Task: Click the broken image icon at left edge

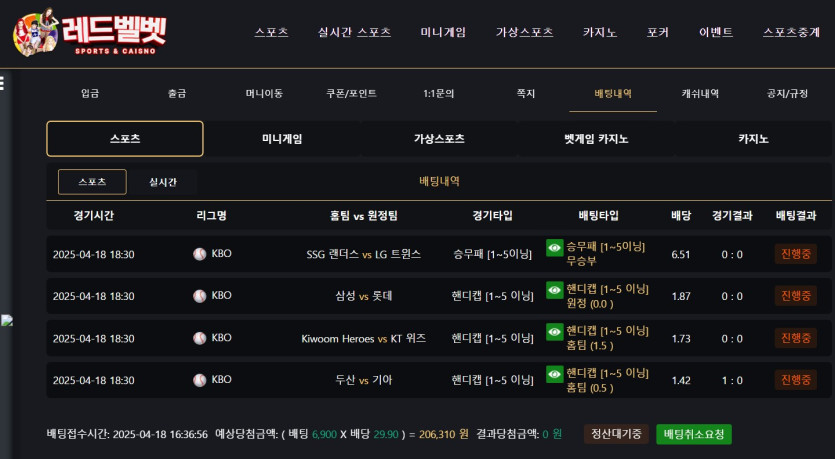Action: [7, 320]
